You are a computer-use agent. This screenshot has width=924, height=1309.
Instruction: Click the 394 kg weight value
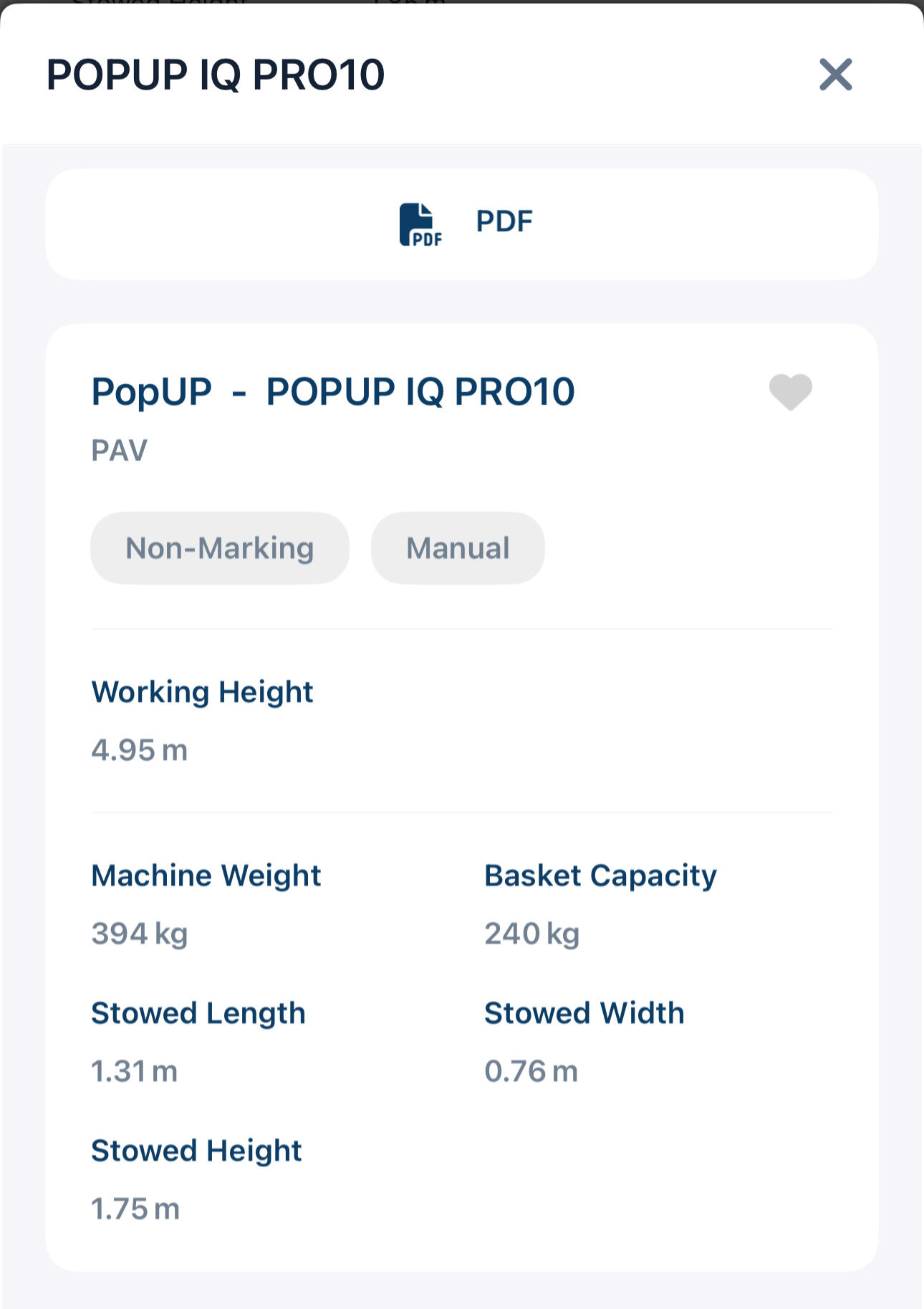[140, 934]
